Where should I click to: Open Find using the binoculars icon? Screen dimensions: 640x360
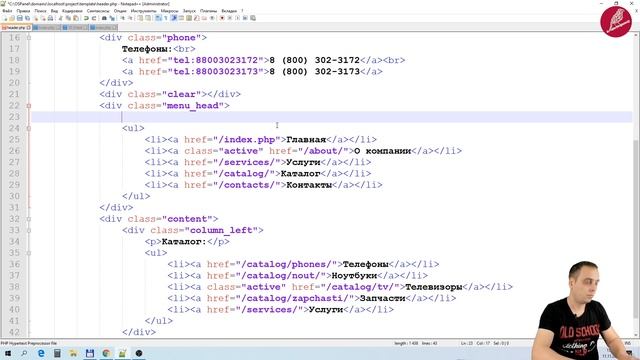pos(104,18)
